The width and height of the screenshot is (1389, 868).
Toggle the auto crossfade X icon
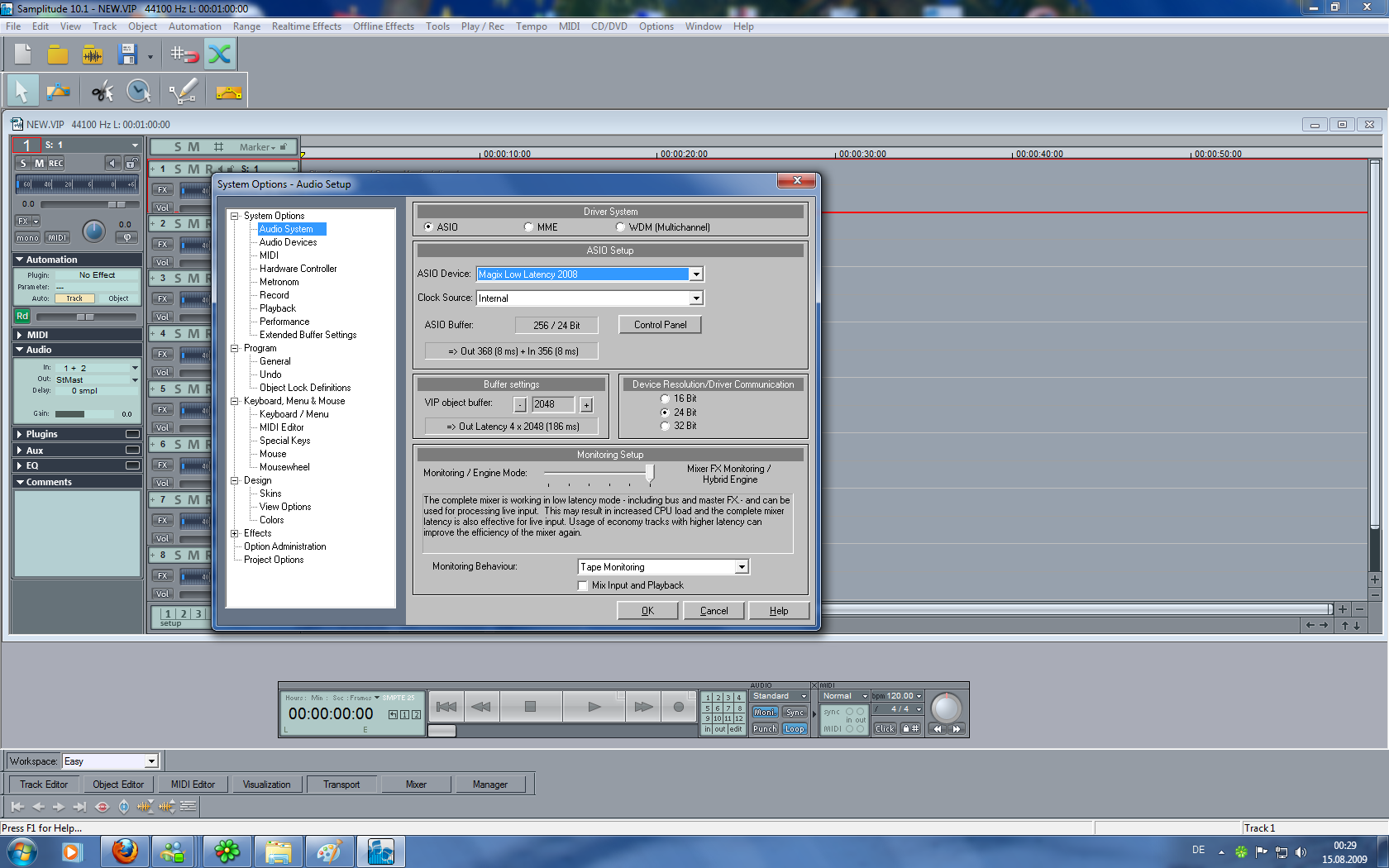[x=220, y=55]
